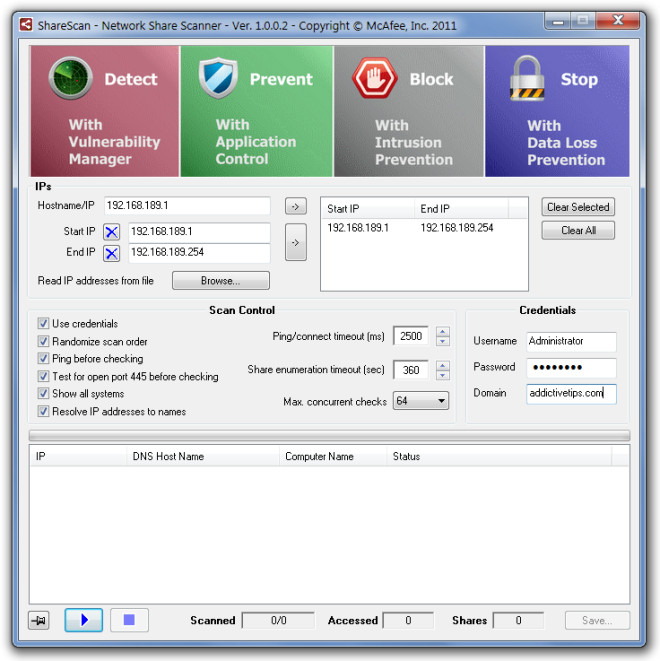The width and height of the screenshot is (660, 661).
Task: Click the Clear Selected button
Action: click(578, 207)
